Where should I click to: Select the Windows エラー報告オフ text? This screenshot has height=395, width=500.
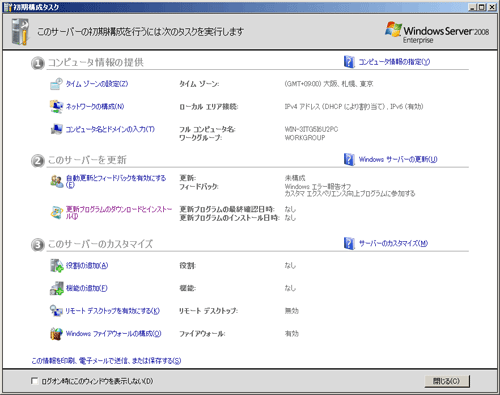[318, 186]
